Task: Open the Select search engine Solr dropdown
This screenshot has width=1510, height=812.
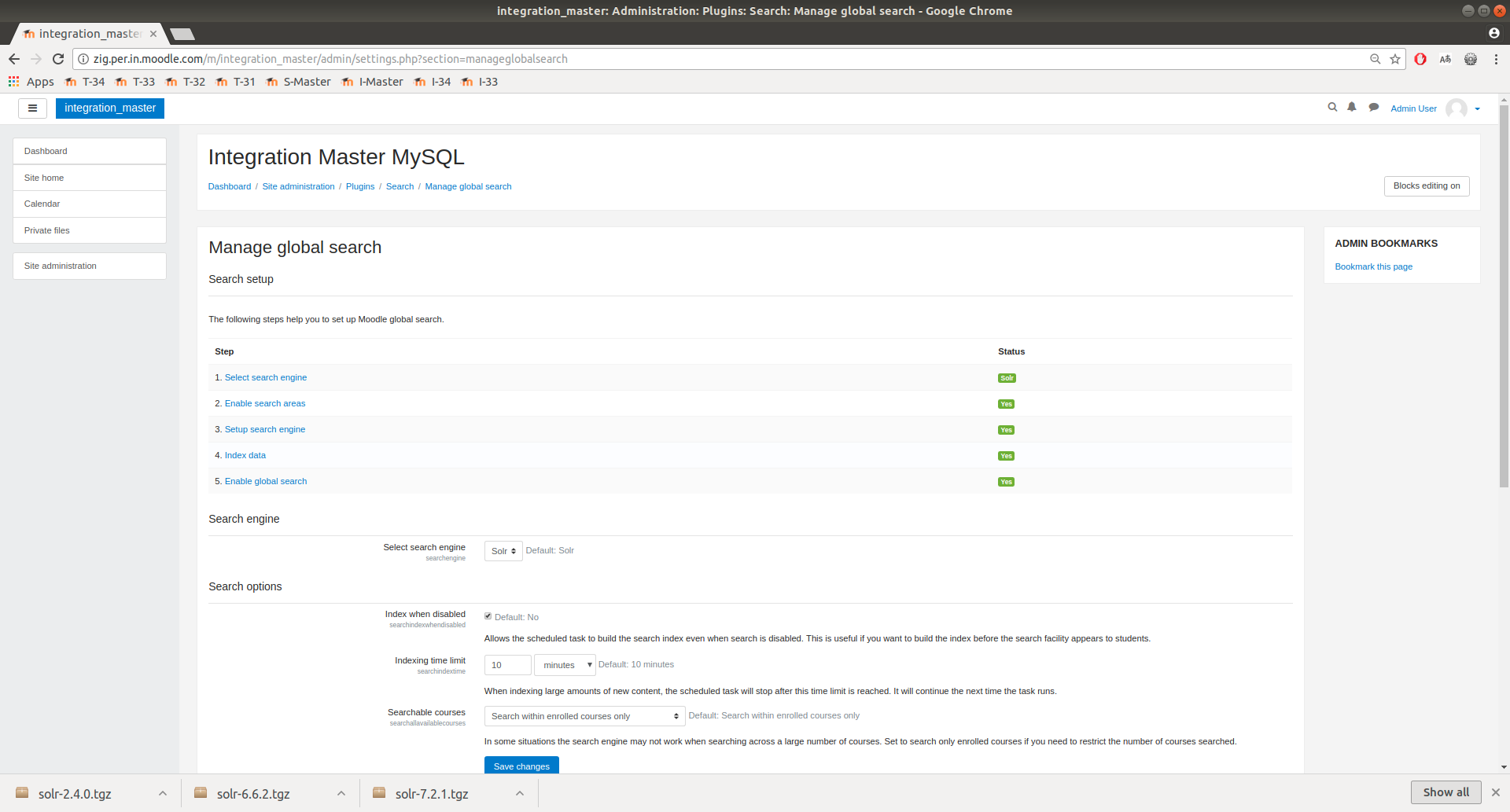Action: [503, 551]
